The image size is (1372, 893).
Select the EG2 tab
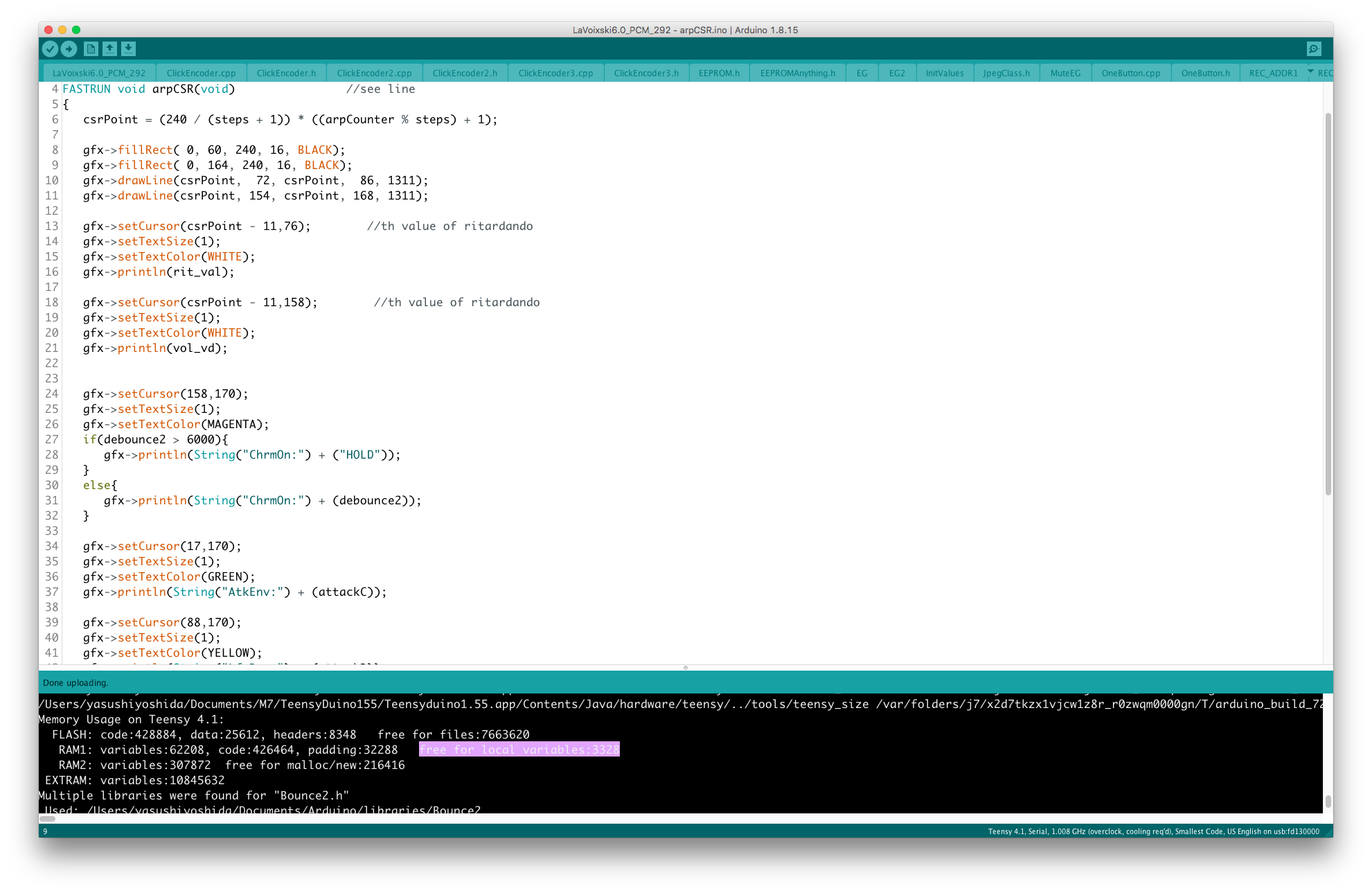tap(897, 73)
